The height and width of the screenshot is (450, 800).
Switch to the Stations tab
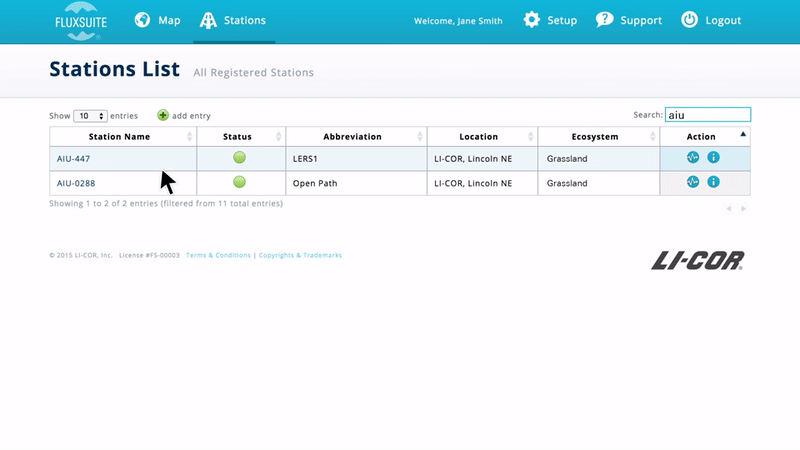click(233, 20)
